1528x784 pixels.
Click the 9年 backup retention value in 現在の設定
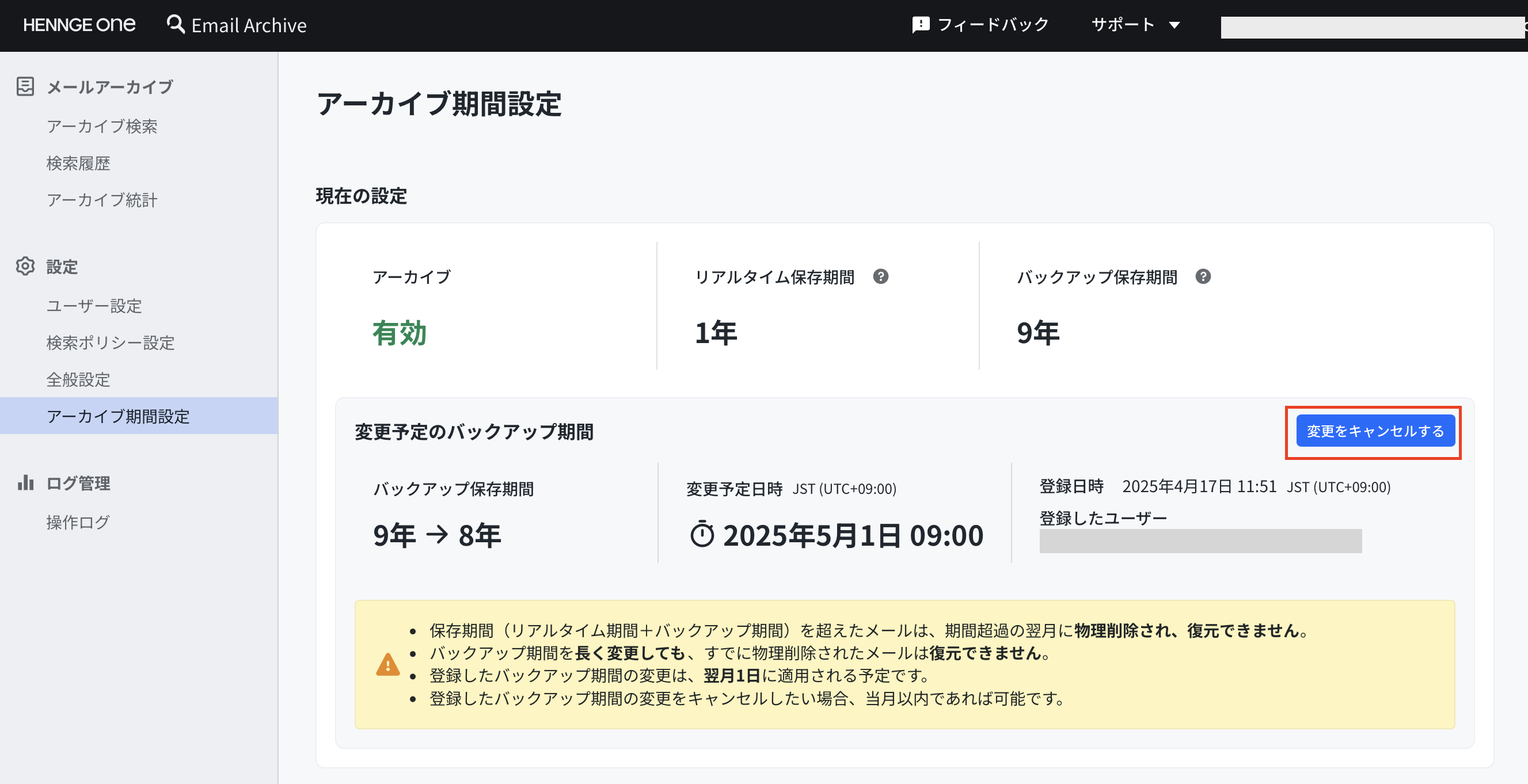click(x=1038, y=333)
